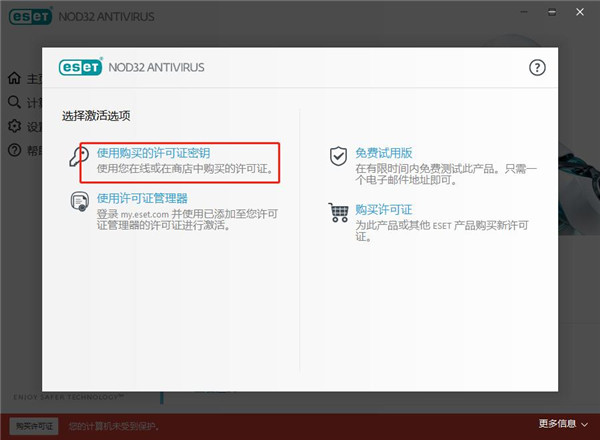Click ESET logo in main window title bar
The width and height of the screenshot is (600, 440).
(x=30, y=16)
